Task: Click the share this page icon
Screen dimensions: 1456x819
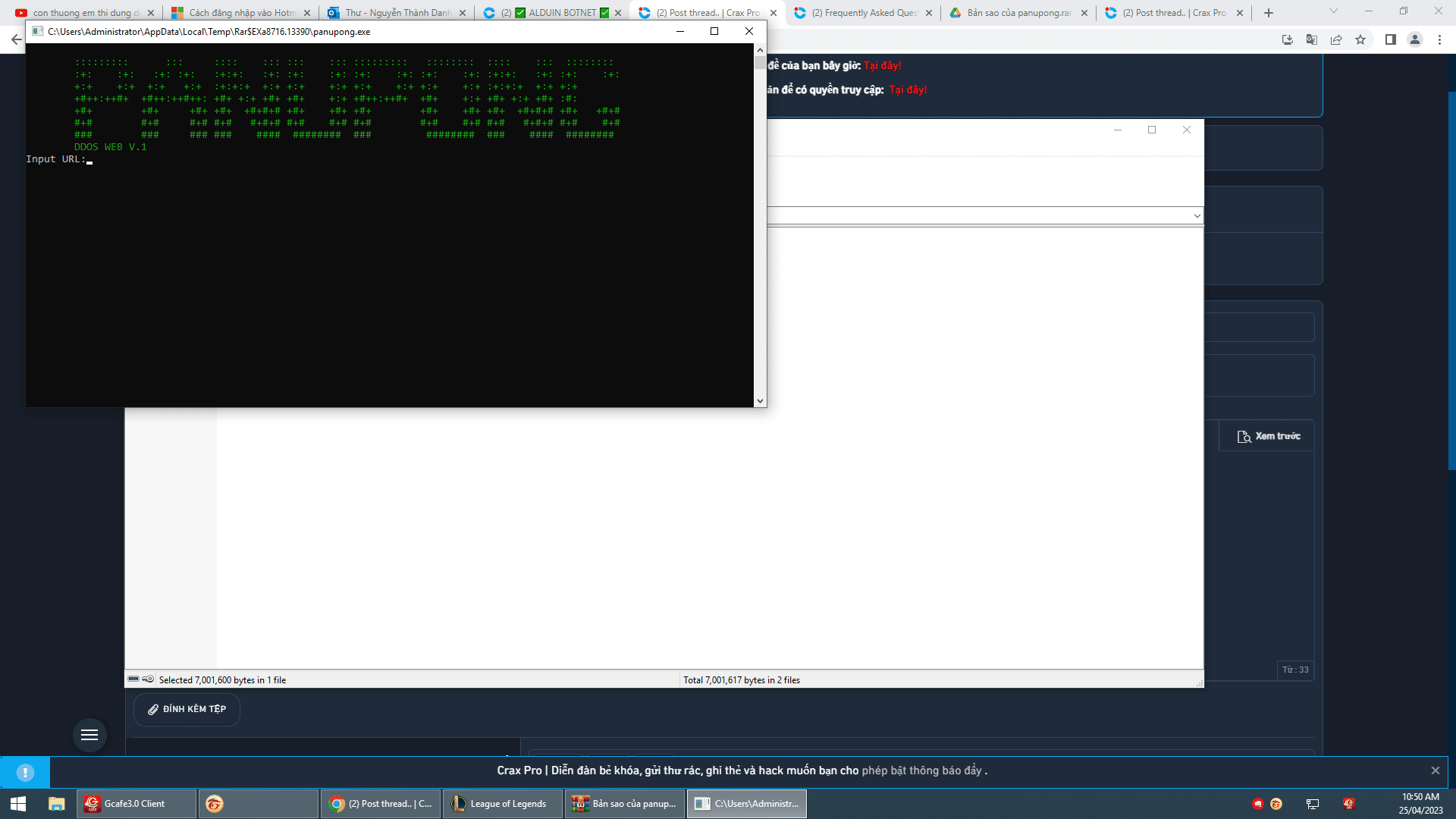Action: pos(1336,39)
